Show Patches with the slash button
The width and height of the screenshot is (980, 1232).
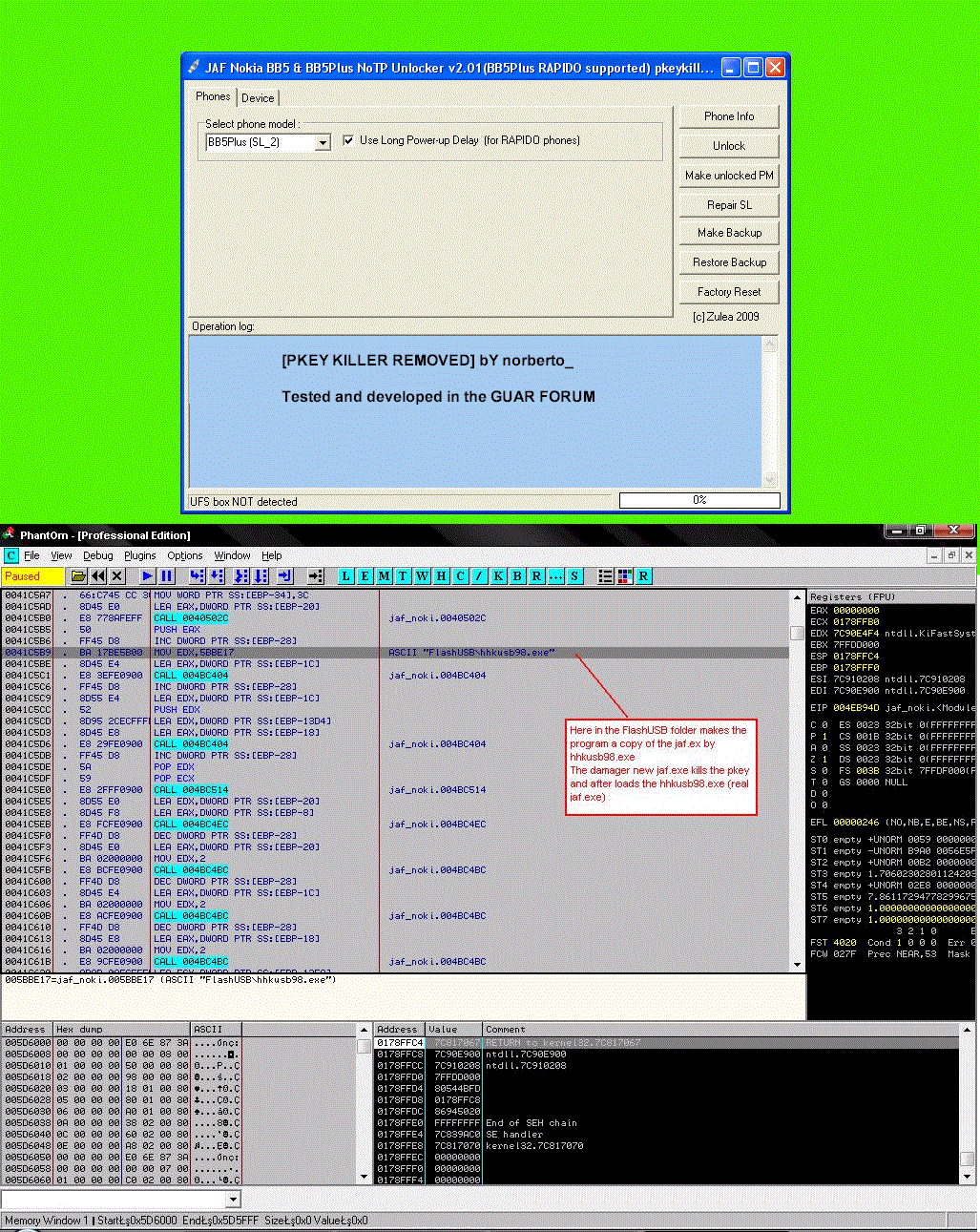tap(479, 576)
